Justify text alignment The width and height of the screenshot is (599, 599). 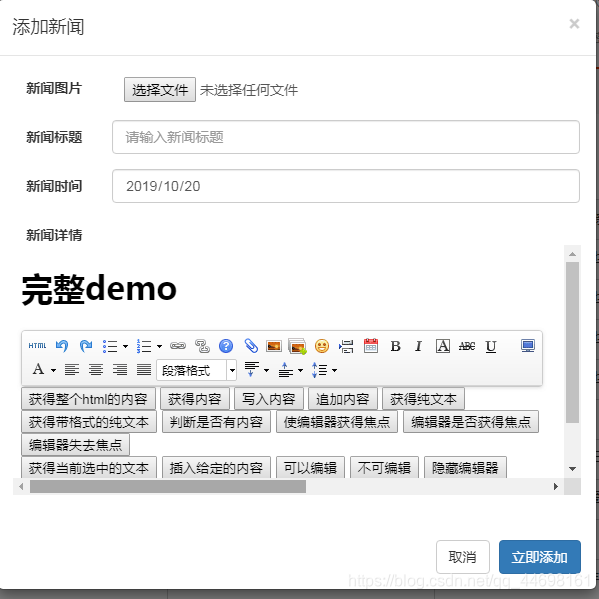tap(144, 369)
